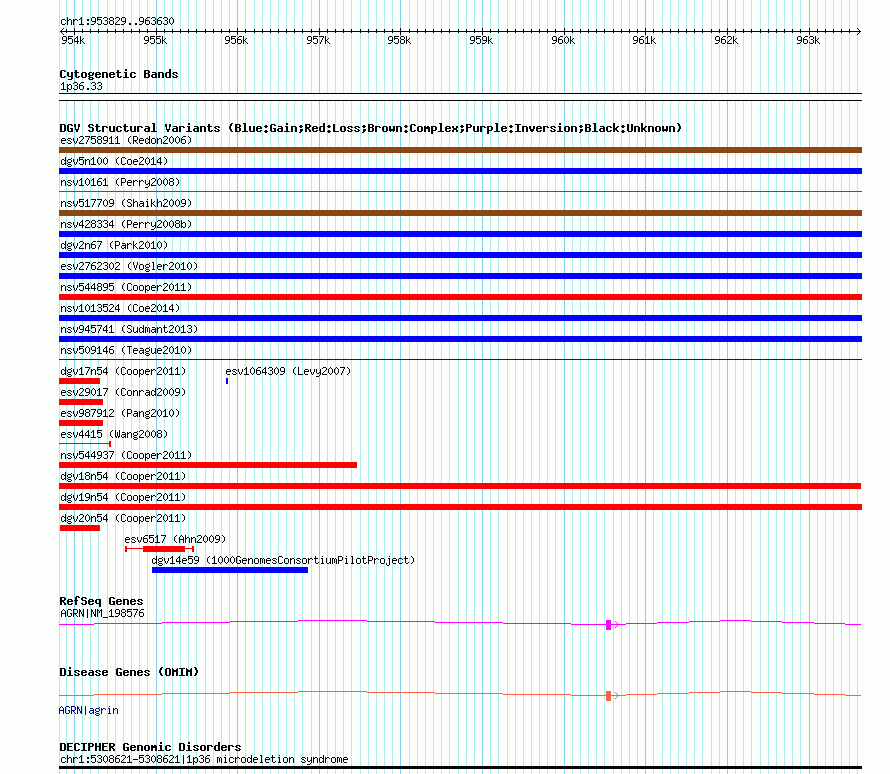Viewport: 890px width, 774px height.
Task: Select the red loss bar under nsv544895
Action: pyautogui.click(x=460, y=297)
